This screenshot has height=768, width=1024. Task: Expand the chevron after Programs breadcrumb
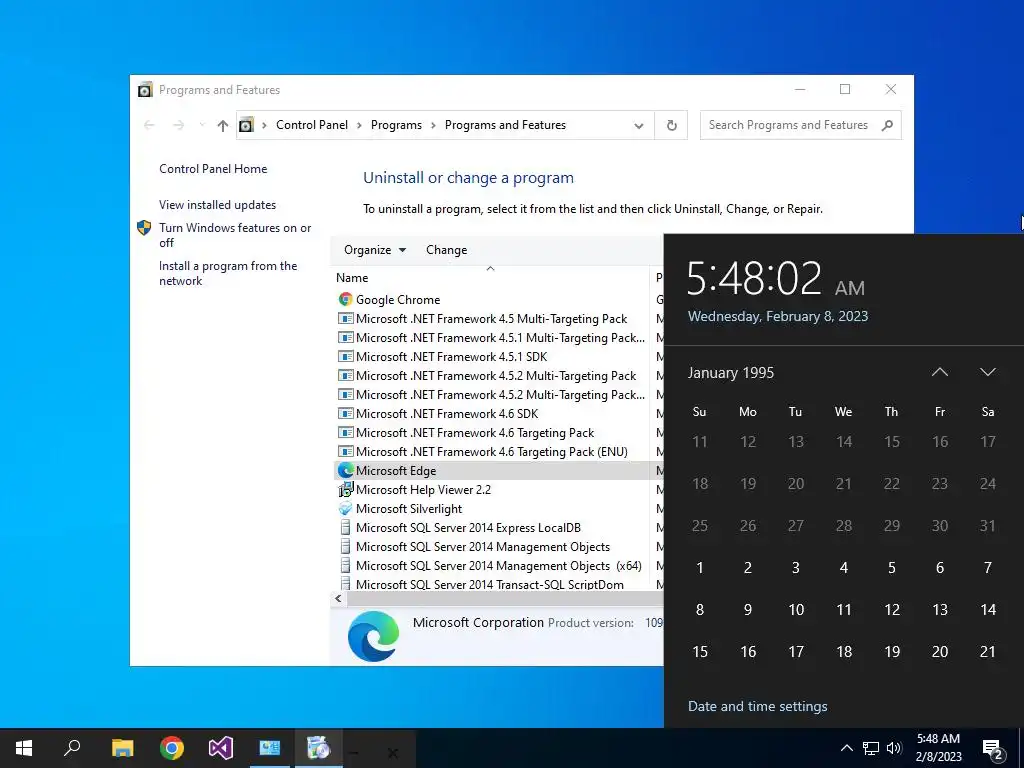pos(433,125)
